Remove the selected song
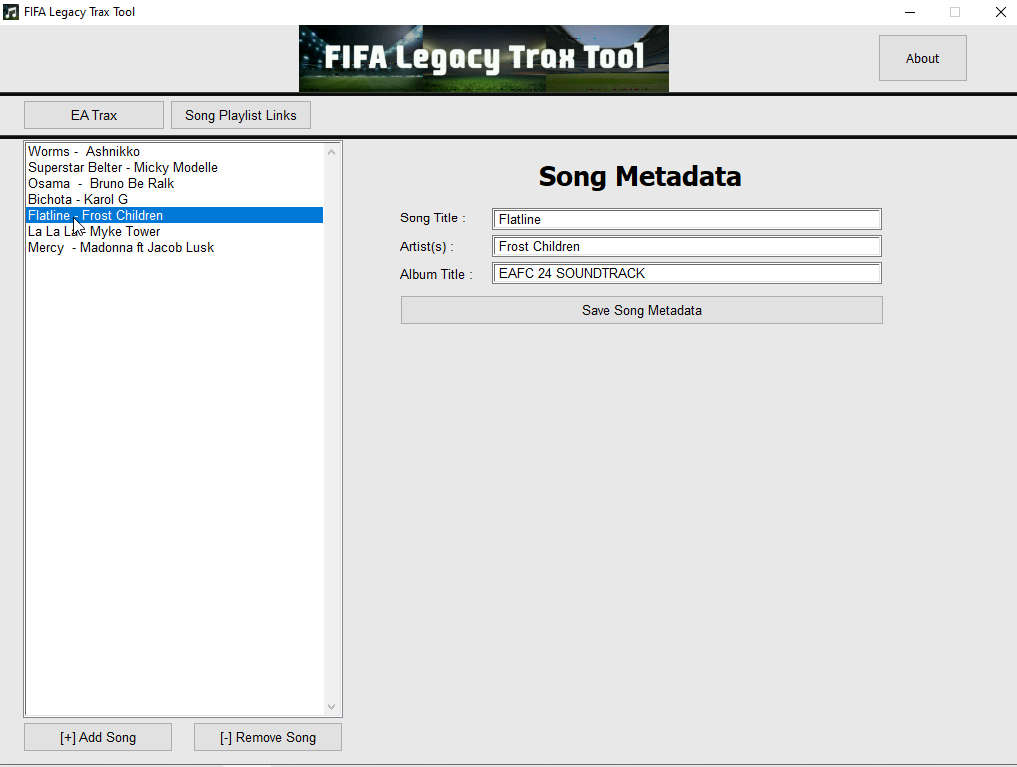Screen dimensions: 1017x767 point(268,737)
